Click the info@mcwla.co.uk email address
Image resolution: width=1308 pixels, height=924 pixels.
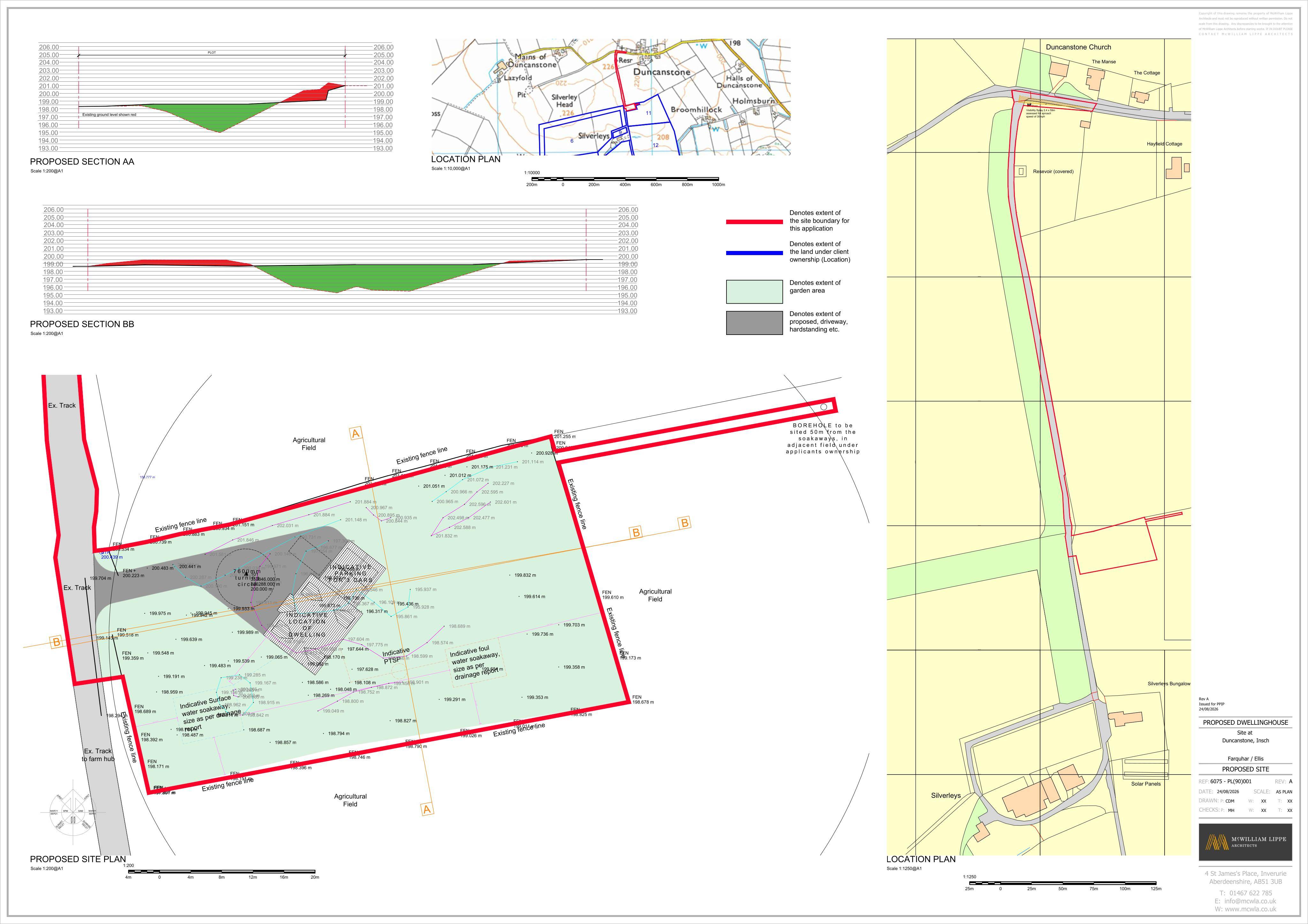(1251, 901)
